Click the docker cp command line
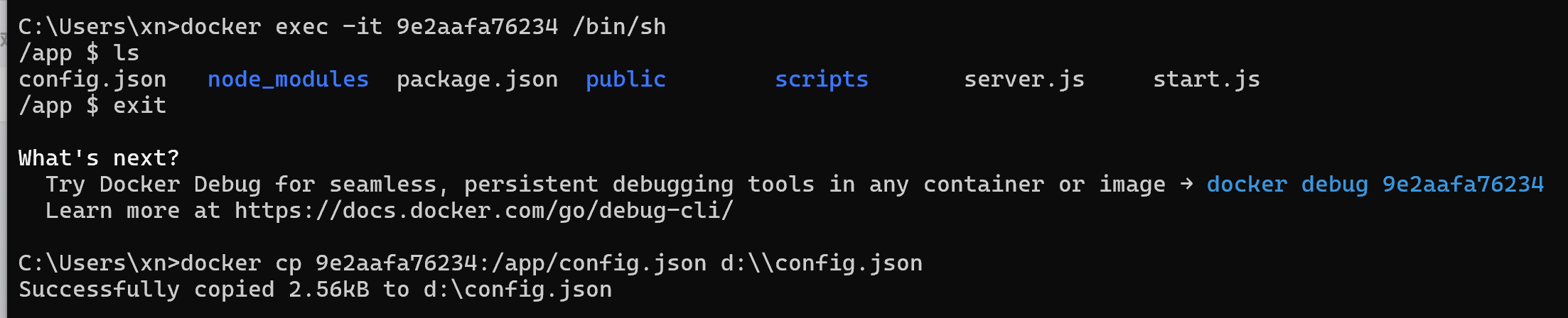The width and height of the screenshot is (1568, 318). (469, 263)
